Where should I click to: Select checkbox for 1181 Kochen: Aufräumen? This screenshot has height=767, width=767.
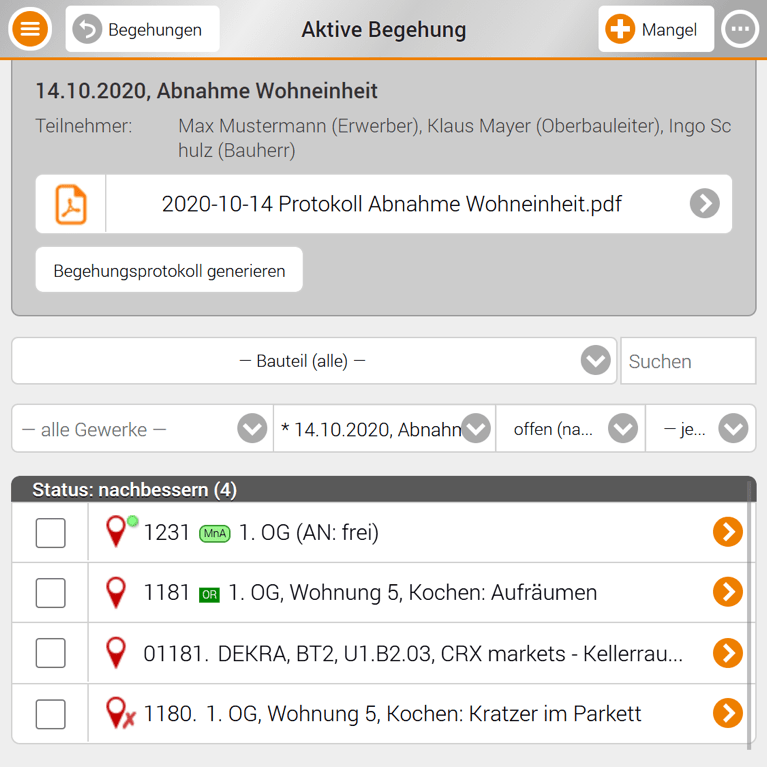pos(50,593)
